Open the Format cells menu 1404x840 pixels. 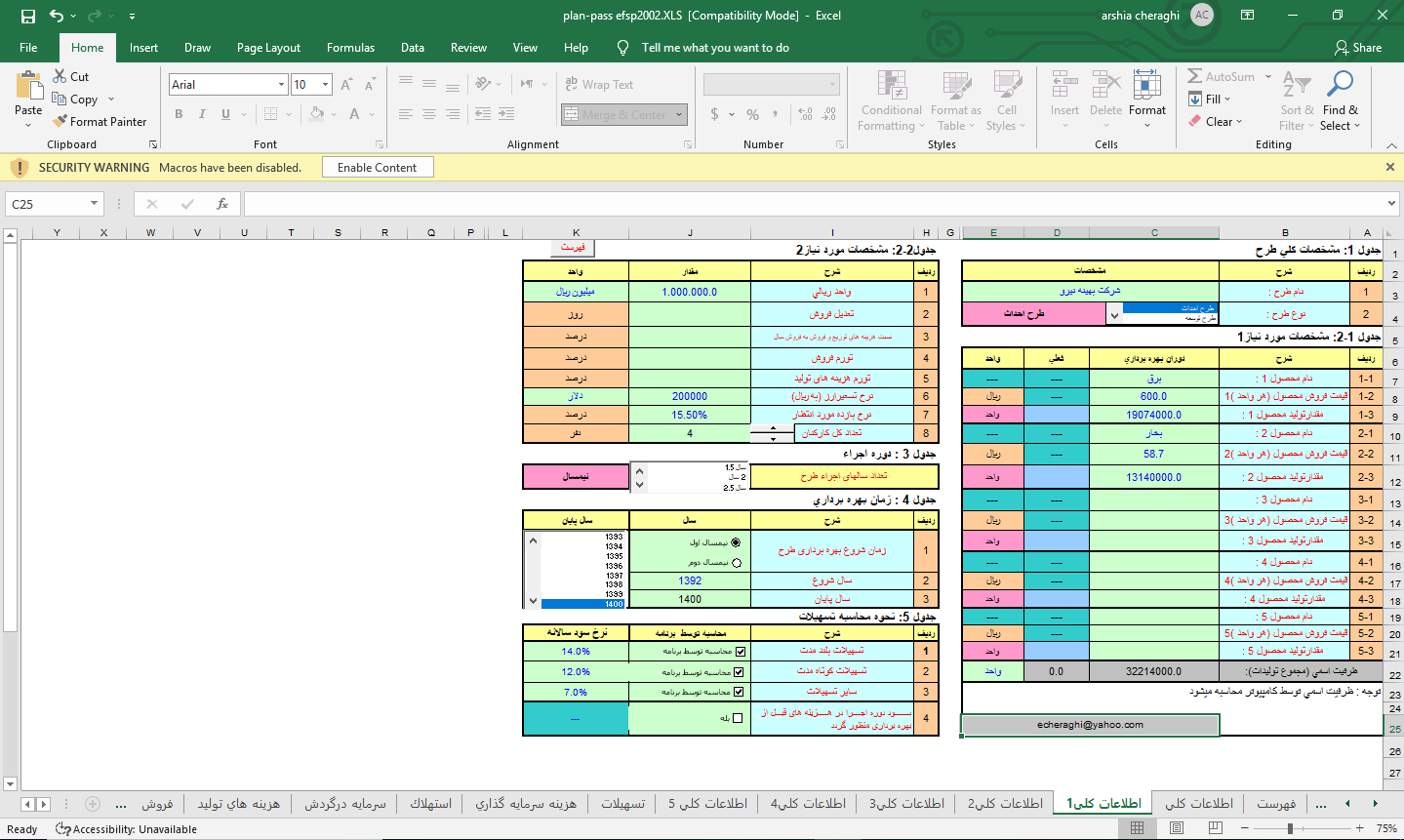pos(1147,100)
